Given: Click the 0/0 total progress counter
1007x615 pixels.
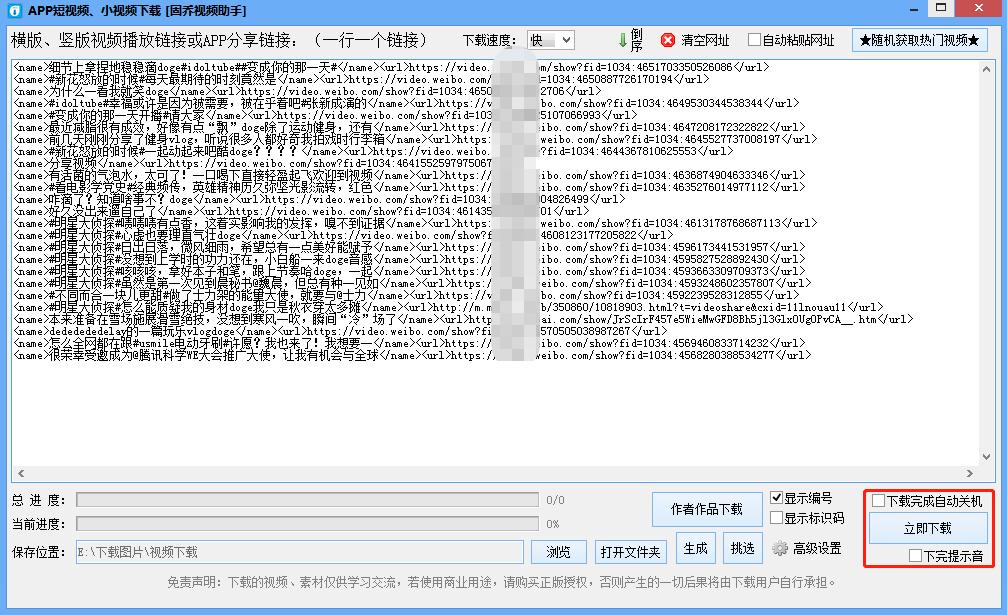Looking at the screenshot, I should tap(555, 500).
